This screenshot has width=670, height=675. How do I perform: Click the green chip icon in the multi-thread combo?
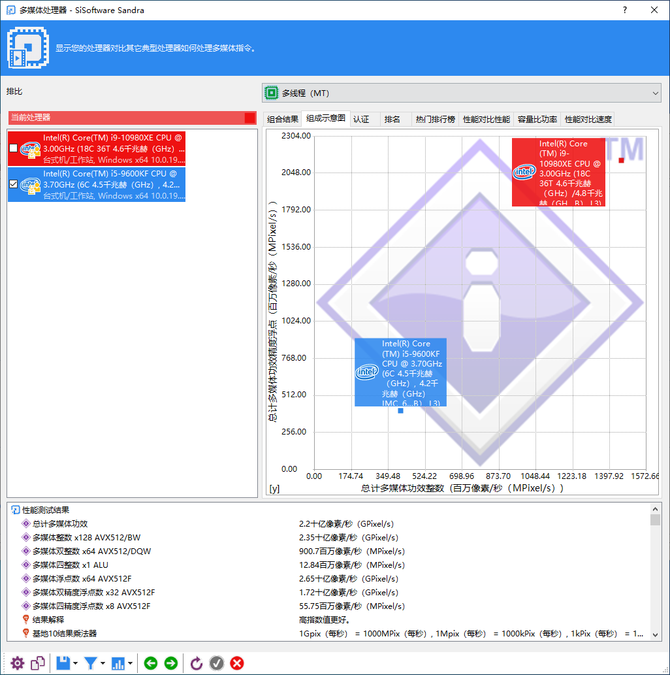272,93
